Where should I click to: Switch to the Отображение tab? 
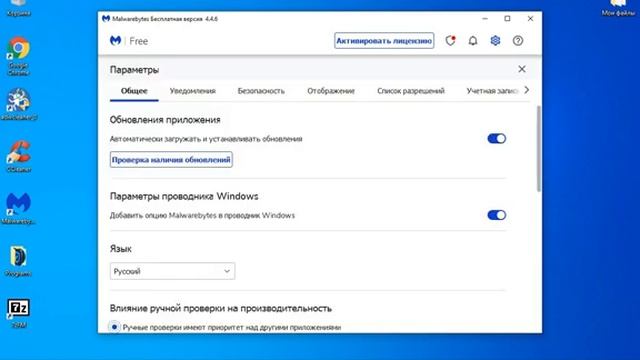[x=331, y=91]
